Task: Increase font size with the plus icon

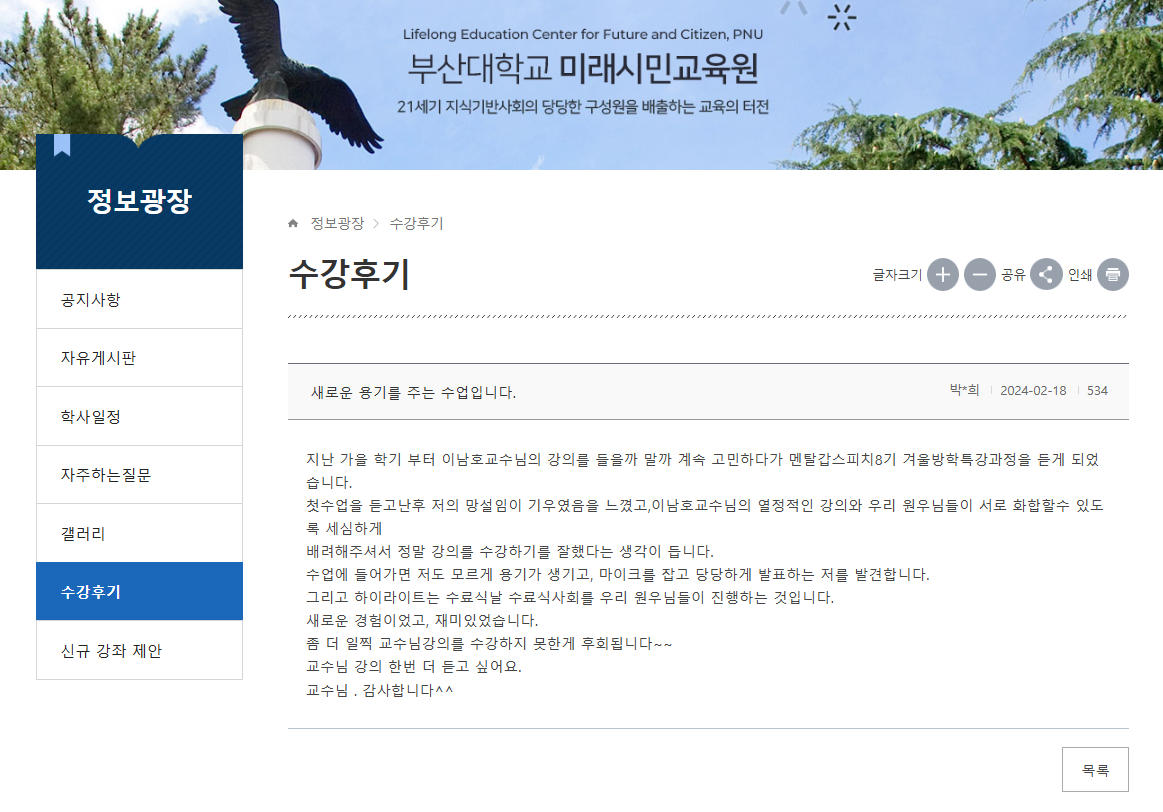Action: [x=943, y=274]
